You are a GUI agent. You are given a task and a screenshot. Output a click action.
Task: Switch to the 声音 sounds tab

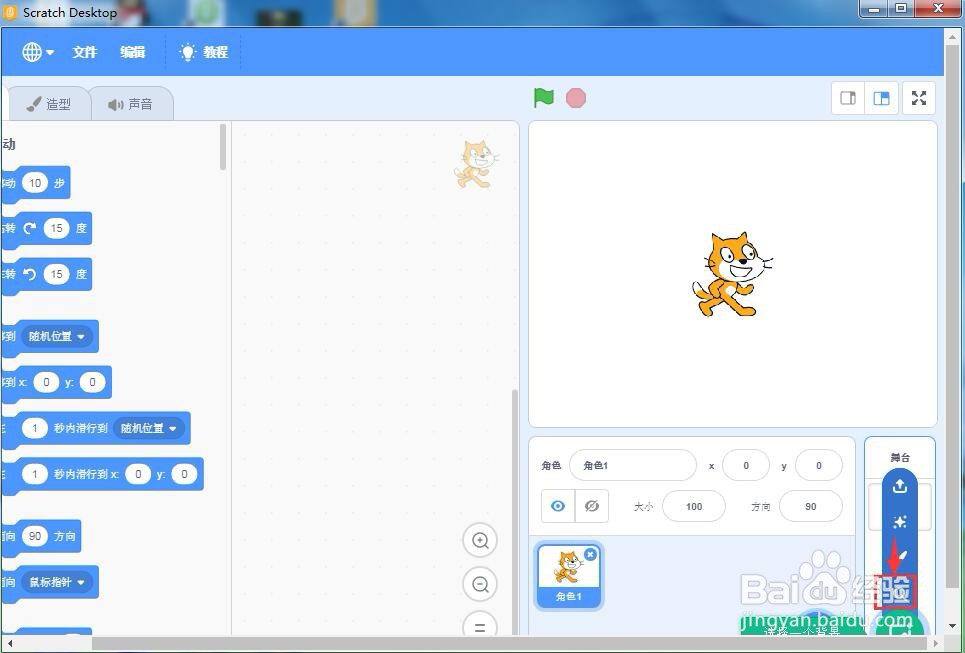130,104
